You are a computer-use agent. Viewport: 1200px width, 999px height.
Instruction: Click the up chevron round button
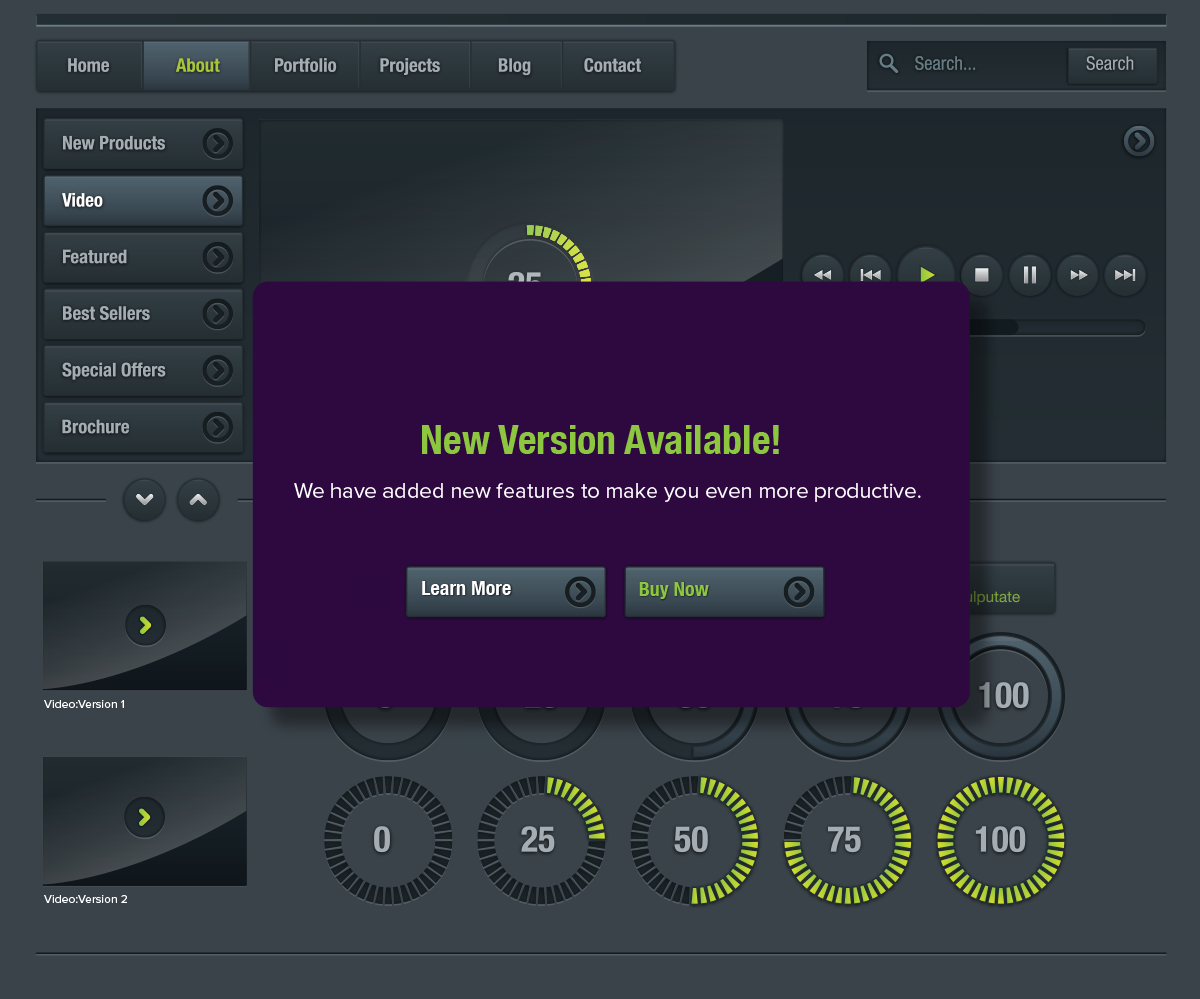click(x=198, y=499)
